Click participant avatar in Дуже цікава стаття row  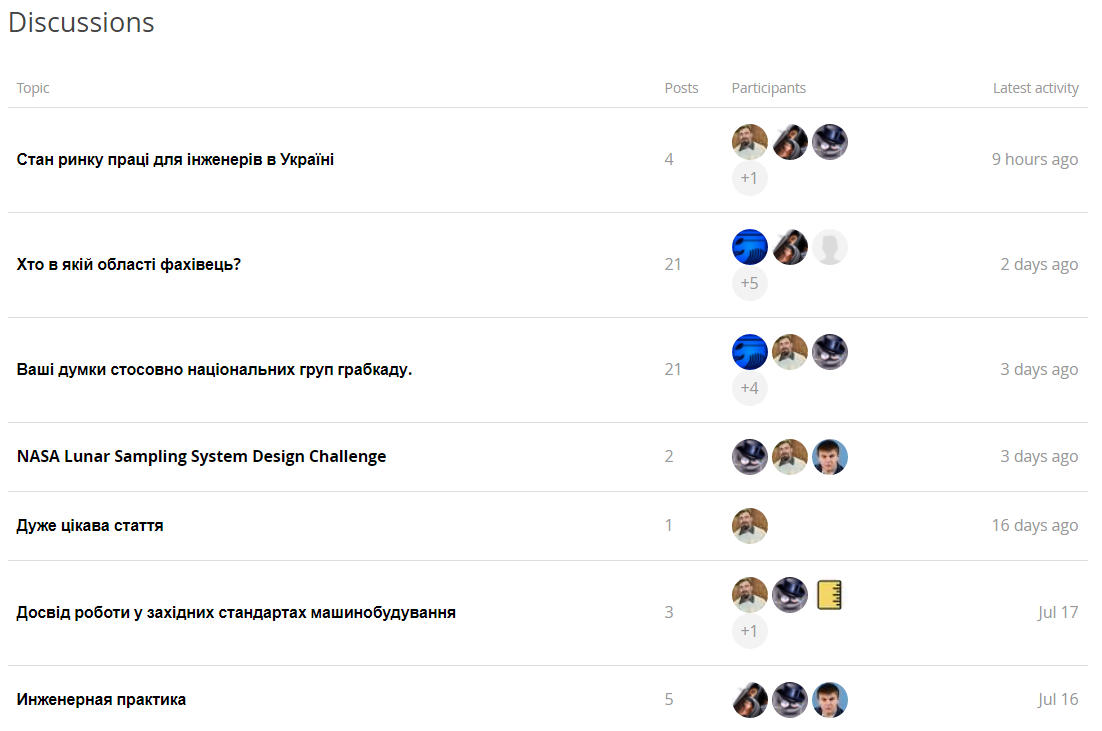750,526
